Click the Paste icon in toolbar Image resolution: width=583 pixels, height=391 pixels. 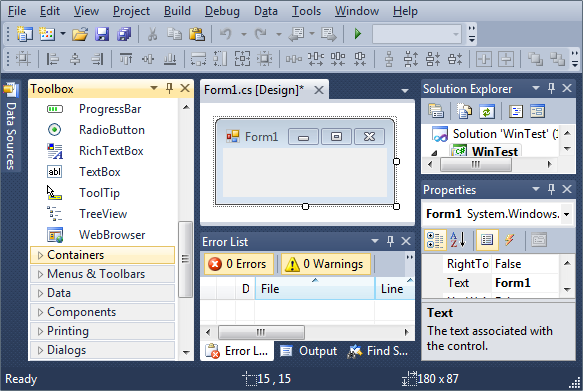(x=197, y=34)
